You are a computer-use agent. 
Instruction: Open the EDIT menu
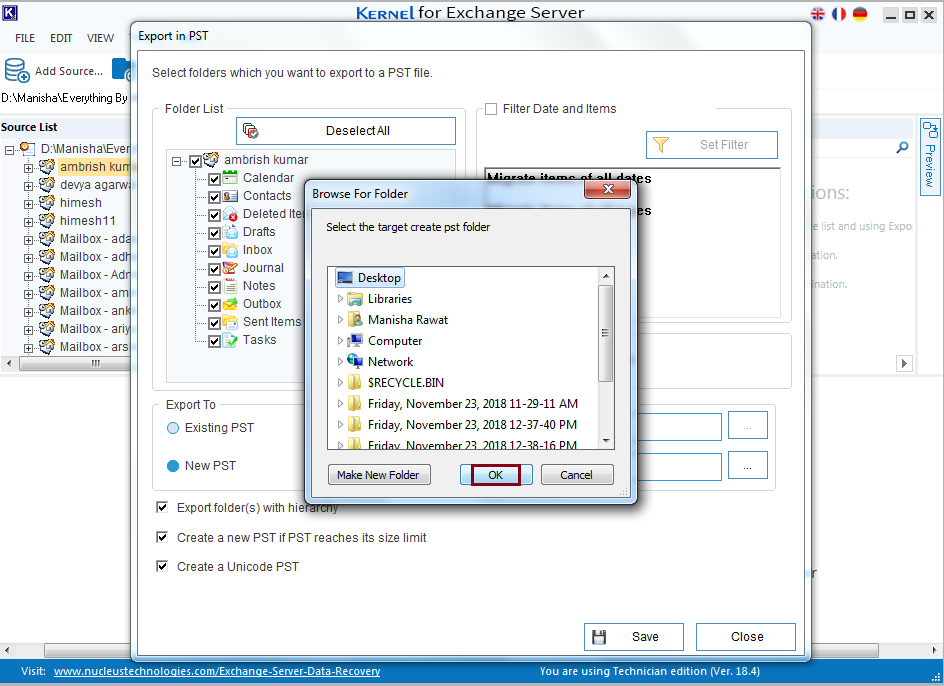pyautogui.click(x=61, y=38)
